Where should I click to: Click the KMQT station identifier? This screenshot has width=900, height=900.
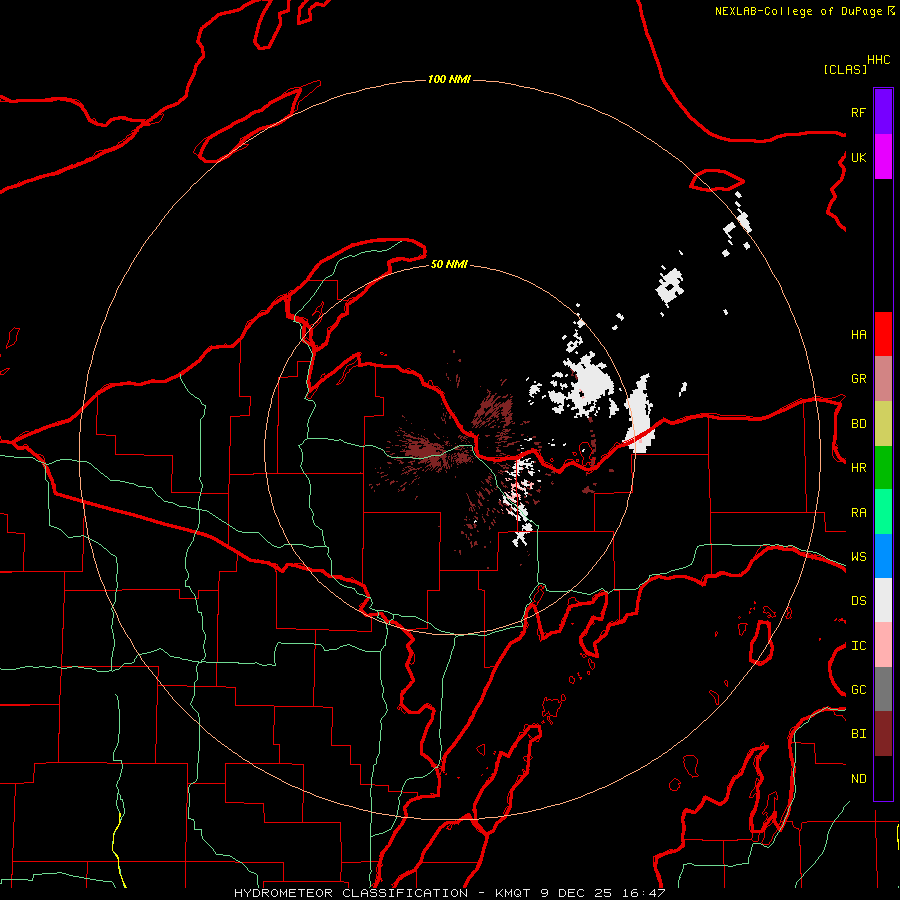pos(514,893)
